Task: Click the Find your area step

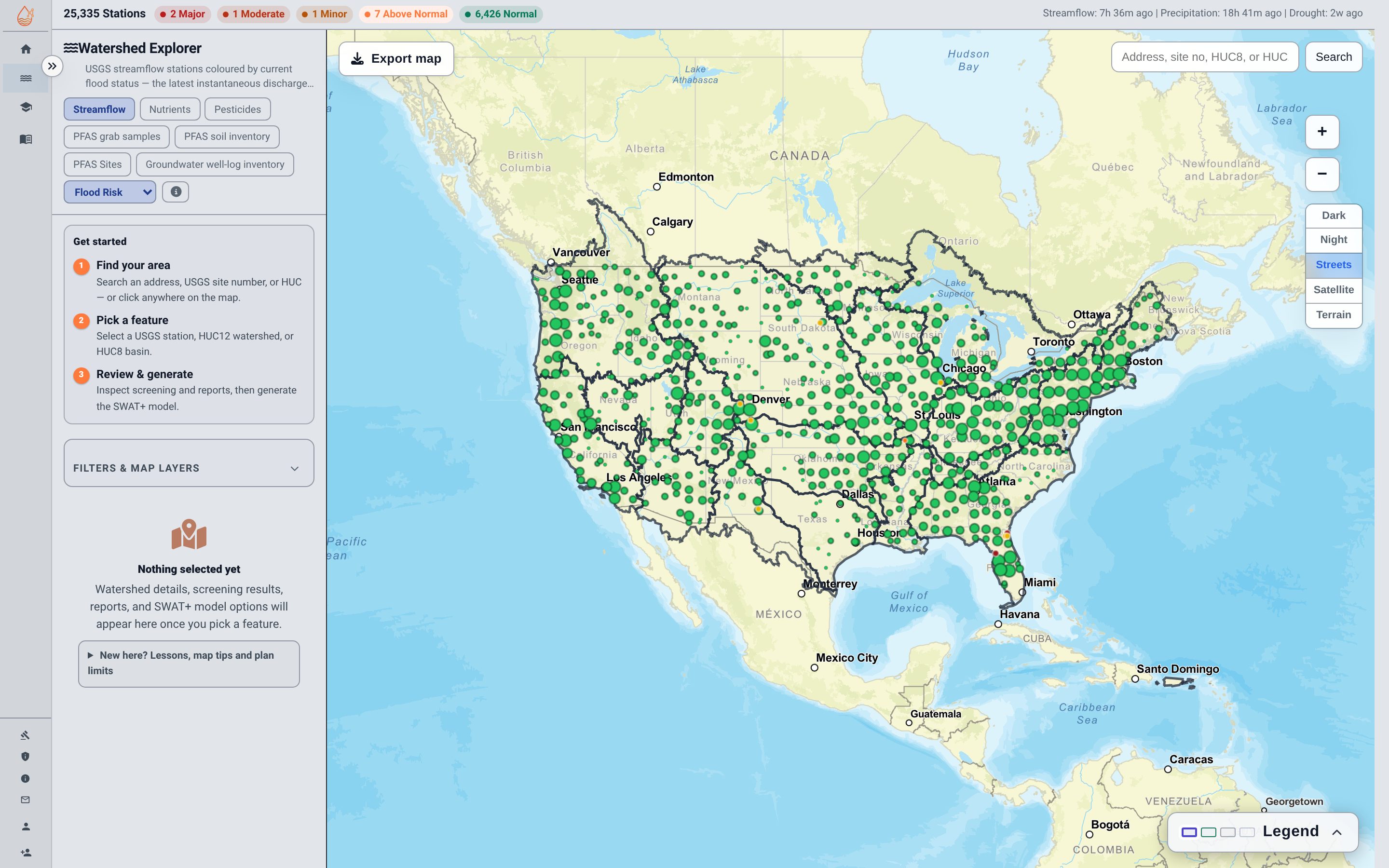Action: click(189, 281)
